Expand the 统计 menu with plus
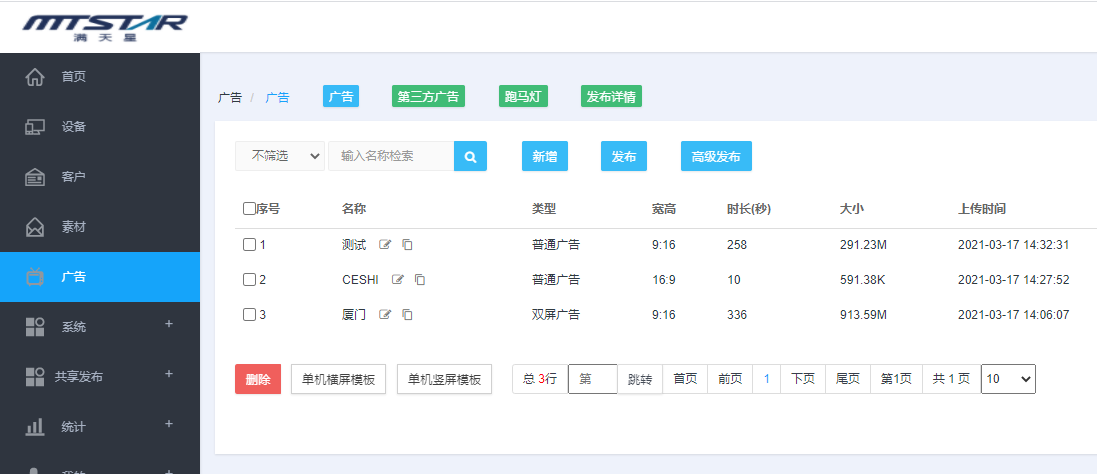1097x474 pixels. pyautogui.click(x=169, y=424)
